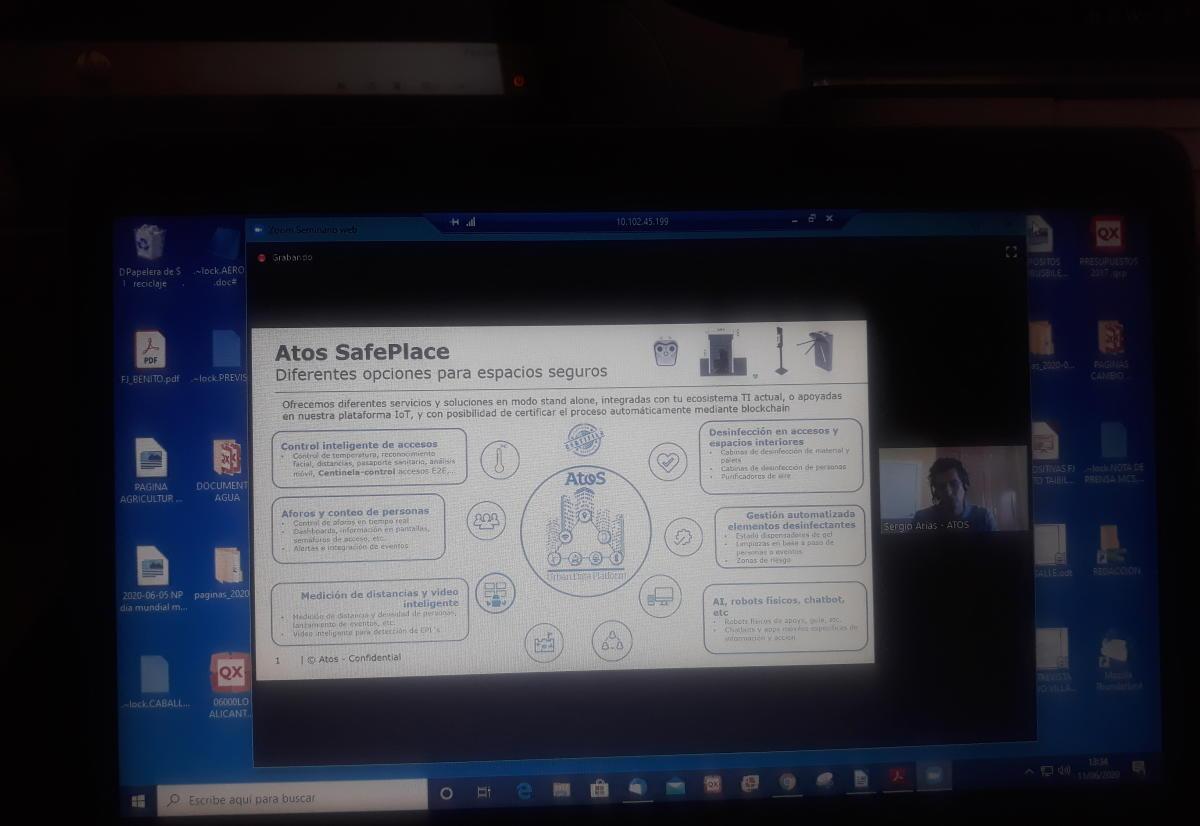Click 'AI, robots físicos, chatbot, etc' box
The width and height of the screenshot is (1200, 826).
pyautogui.click(x=785, y=618)
